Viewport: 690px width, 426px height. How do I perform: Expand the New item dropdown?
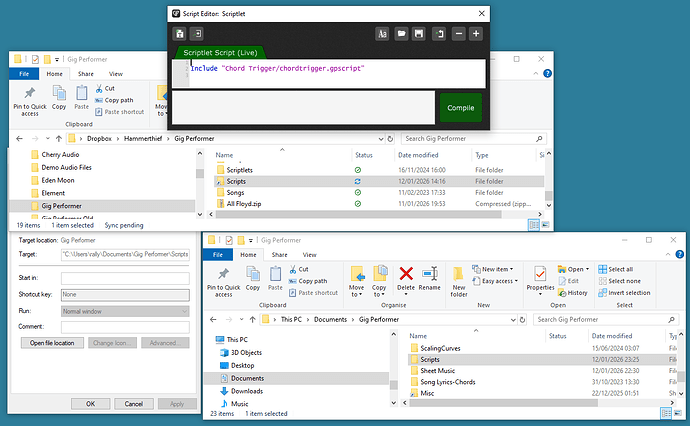tap(499, 269)
